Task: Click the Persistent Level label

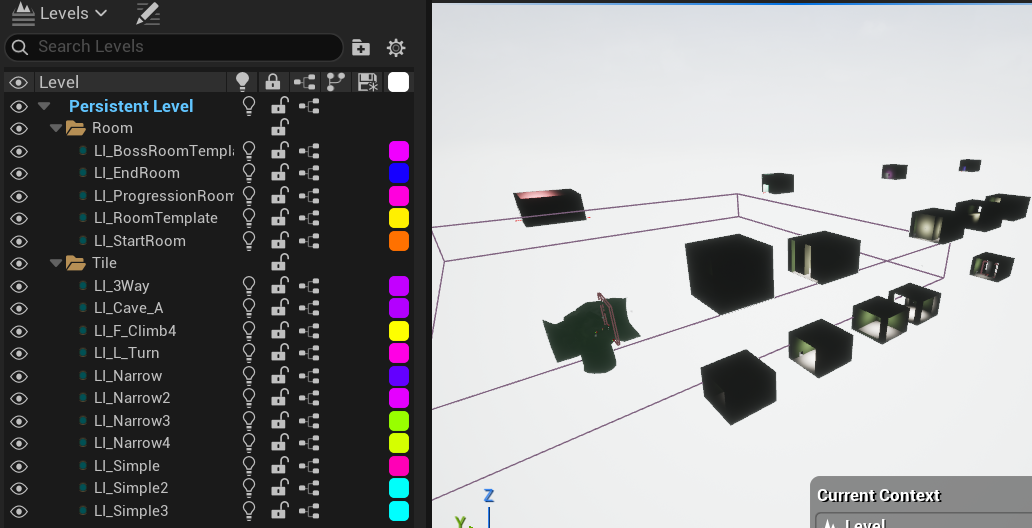Action: click(131, 106)
